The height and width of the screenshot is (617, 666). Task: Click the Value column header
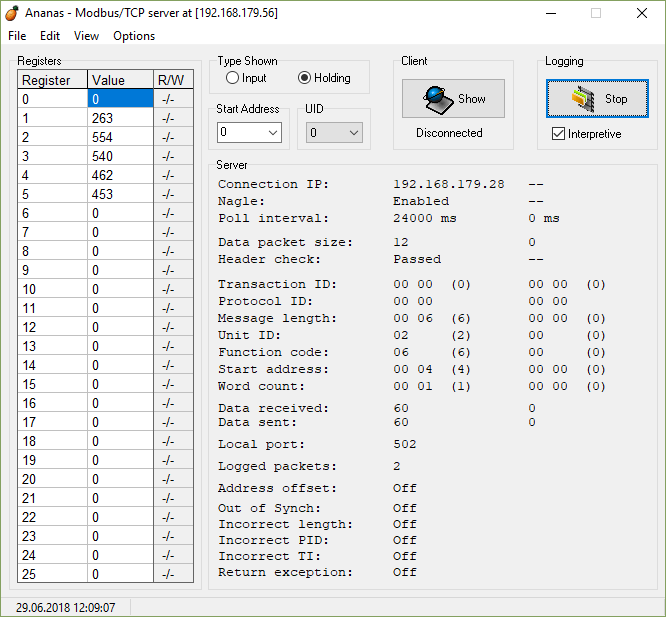[120, 80]
